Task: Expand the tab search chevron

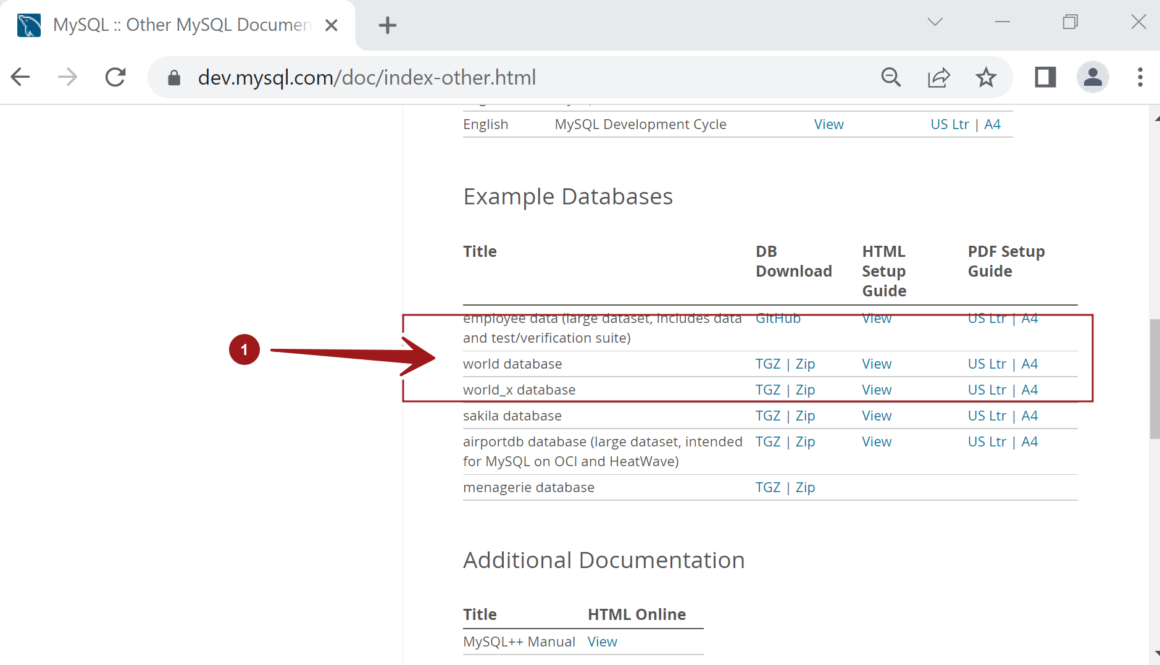Action: click(x=935, y=22)
